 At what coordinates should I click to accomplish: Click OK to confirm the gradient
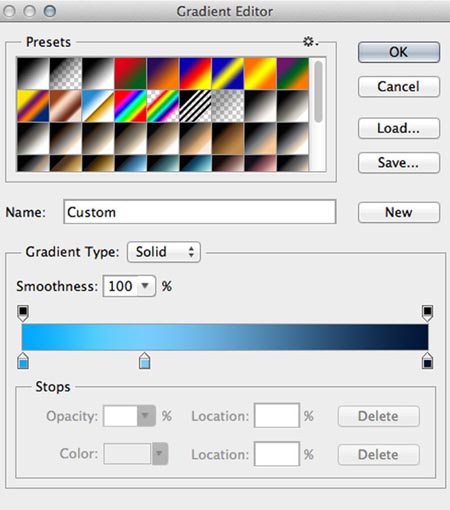pos(399,52)
